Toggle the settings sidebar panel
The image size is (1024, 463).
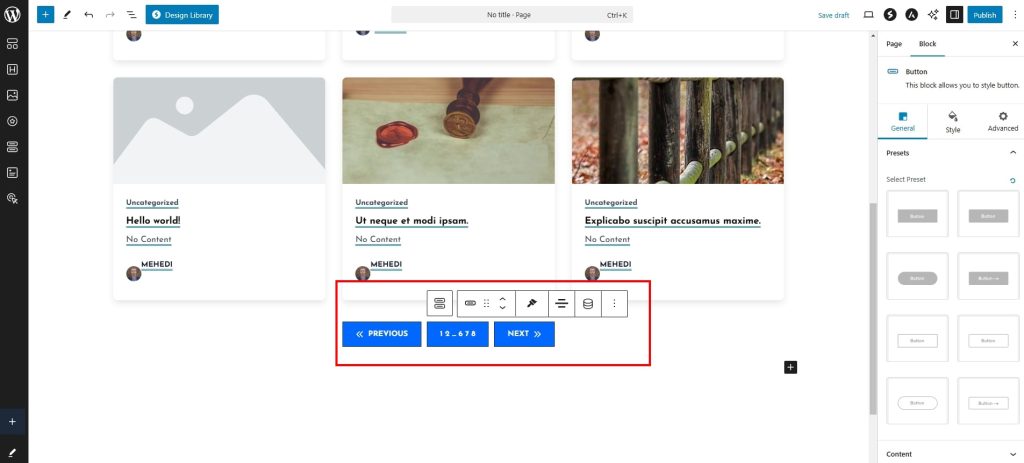[x=955, y=15]
